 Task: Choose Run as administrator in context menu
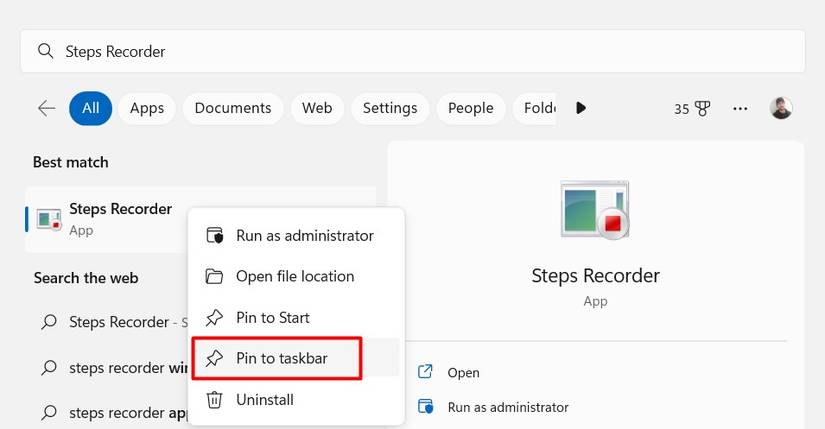click(304, 236)
